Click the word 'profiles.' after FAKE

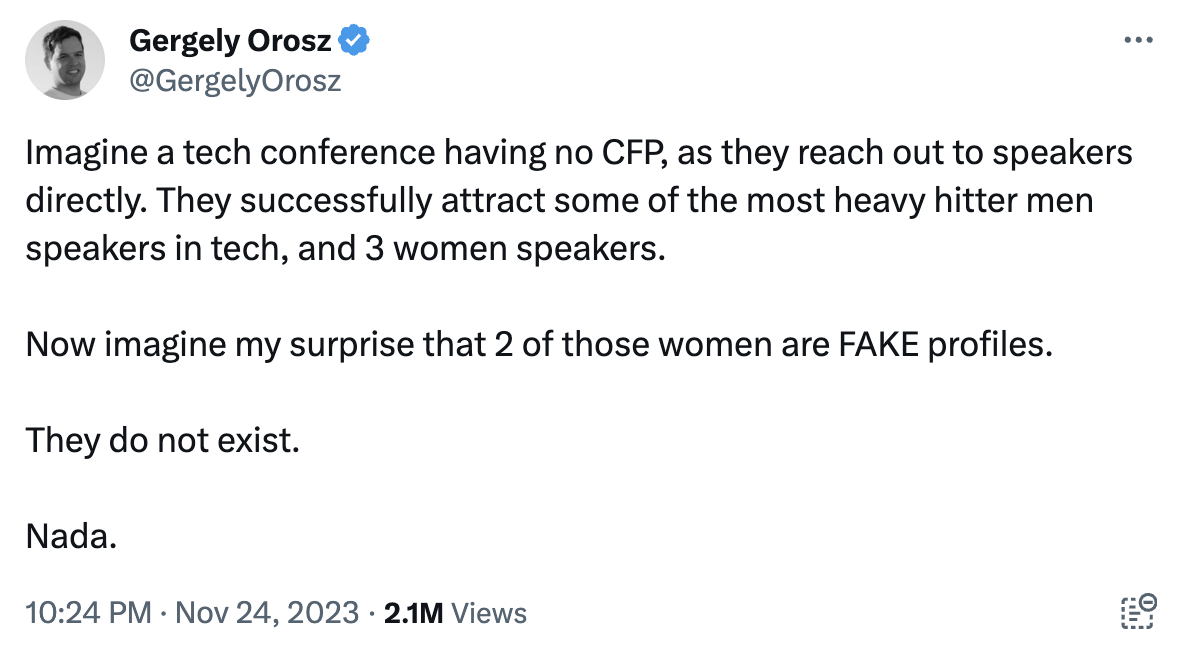coord(990,345)
